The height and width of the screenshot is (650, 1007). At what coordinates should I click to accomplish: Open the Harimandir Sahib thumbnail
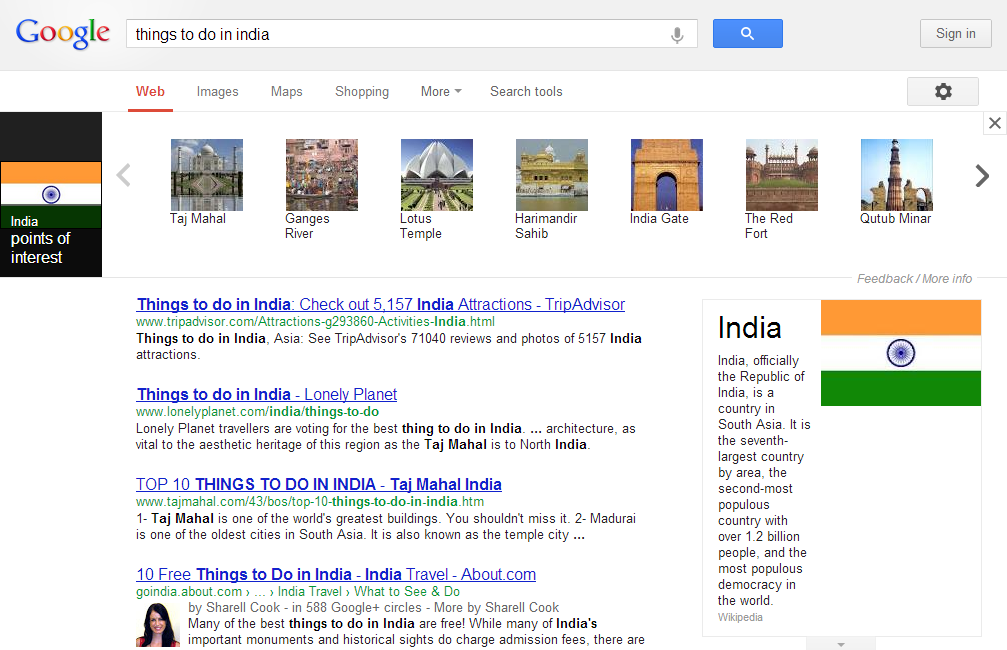pos(552,175)
